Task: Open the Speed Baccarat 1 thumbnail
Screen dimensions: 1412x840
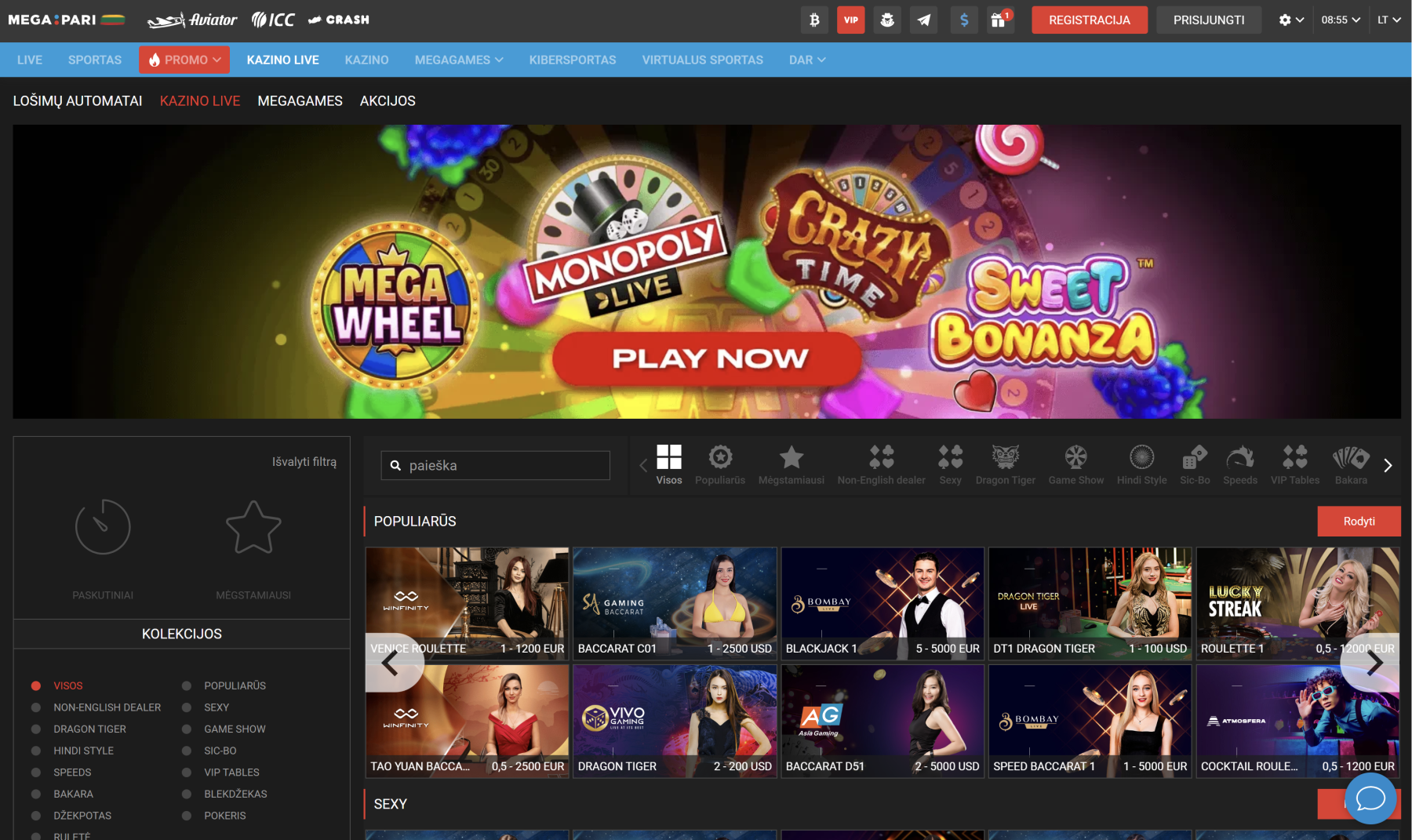Action: (1090, 721)
